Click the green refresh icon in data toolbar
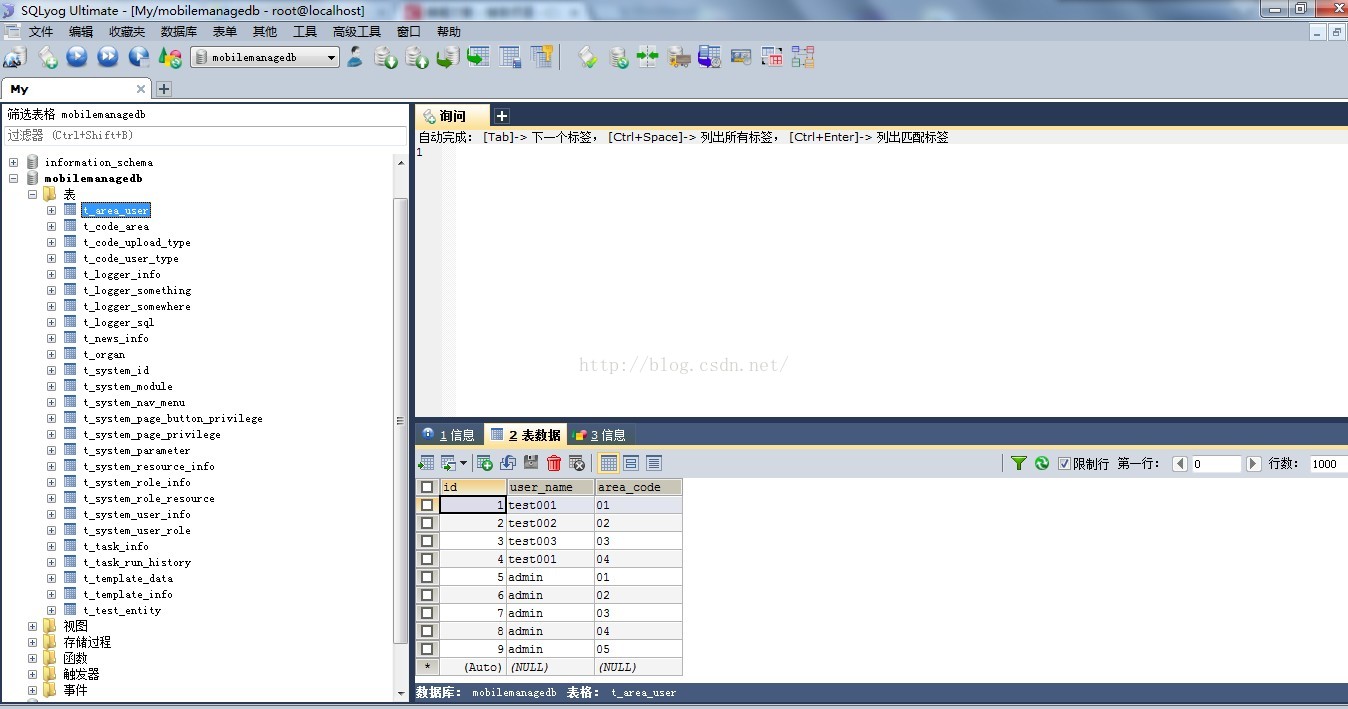The width and height of the screenshot is (1348, 709). pyautogui.click(x=1042, y=463)
